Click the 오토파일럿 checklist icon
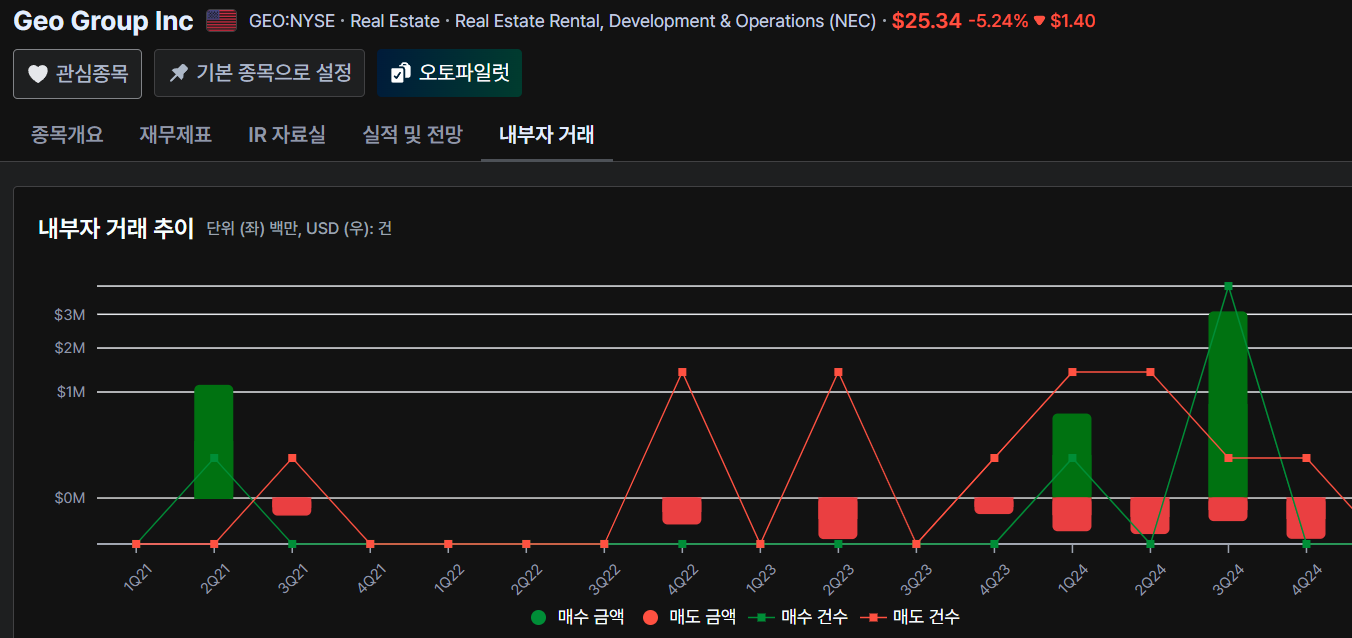1352x638 pixels. (x=400, y=73)
